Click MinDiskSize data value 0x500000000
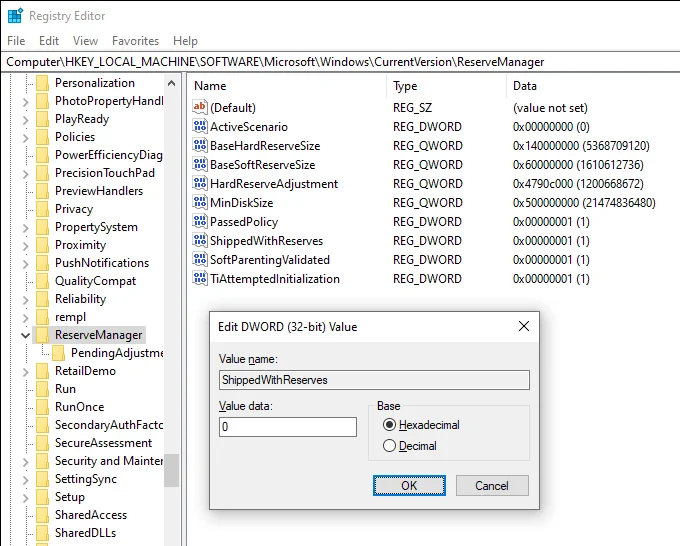Viewport: 680px width, 546px height. pos(584,203)
